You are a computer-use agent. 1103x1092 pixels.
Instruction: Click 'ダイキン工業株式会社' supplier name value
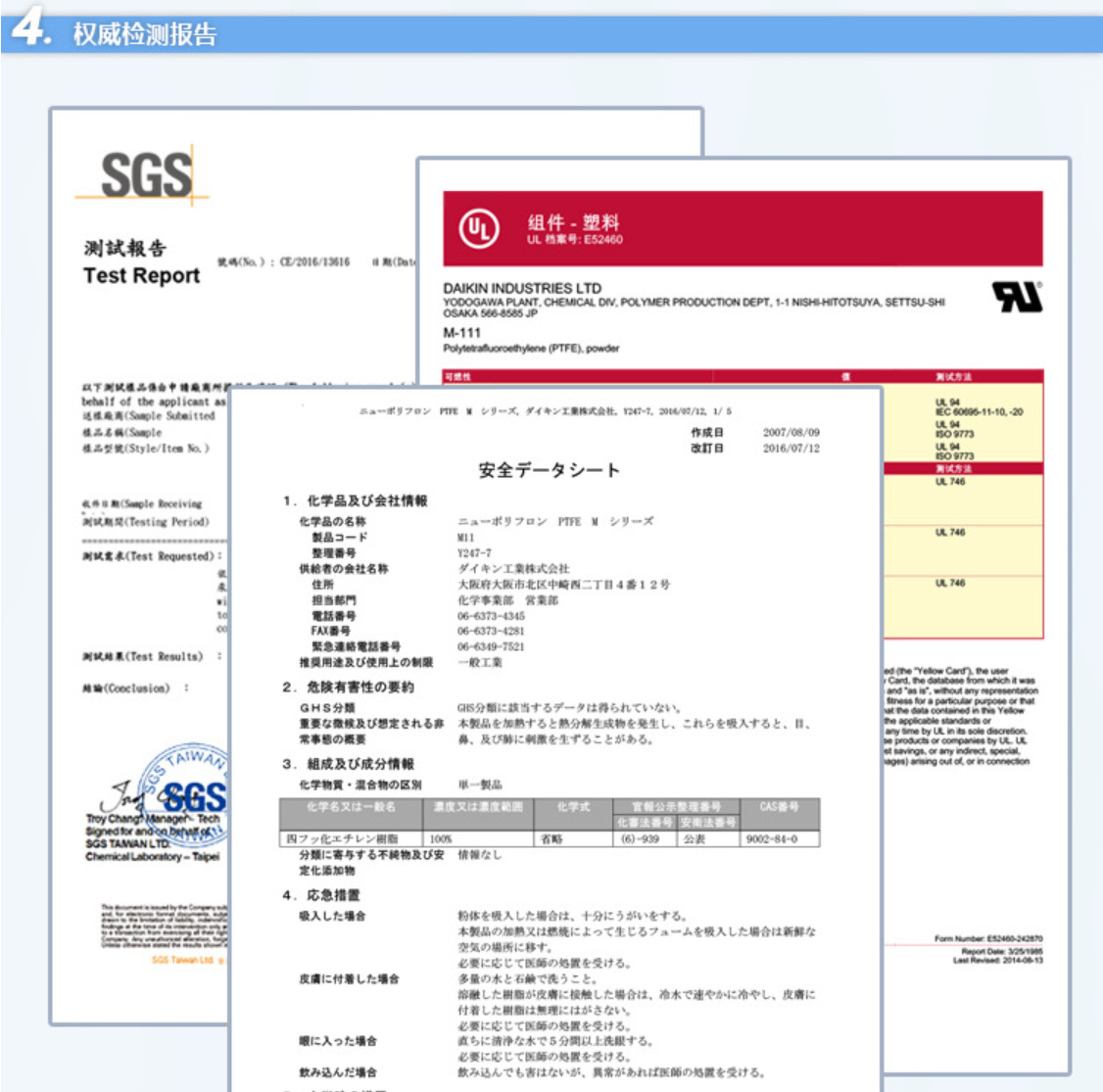click(513, 569)
